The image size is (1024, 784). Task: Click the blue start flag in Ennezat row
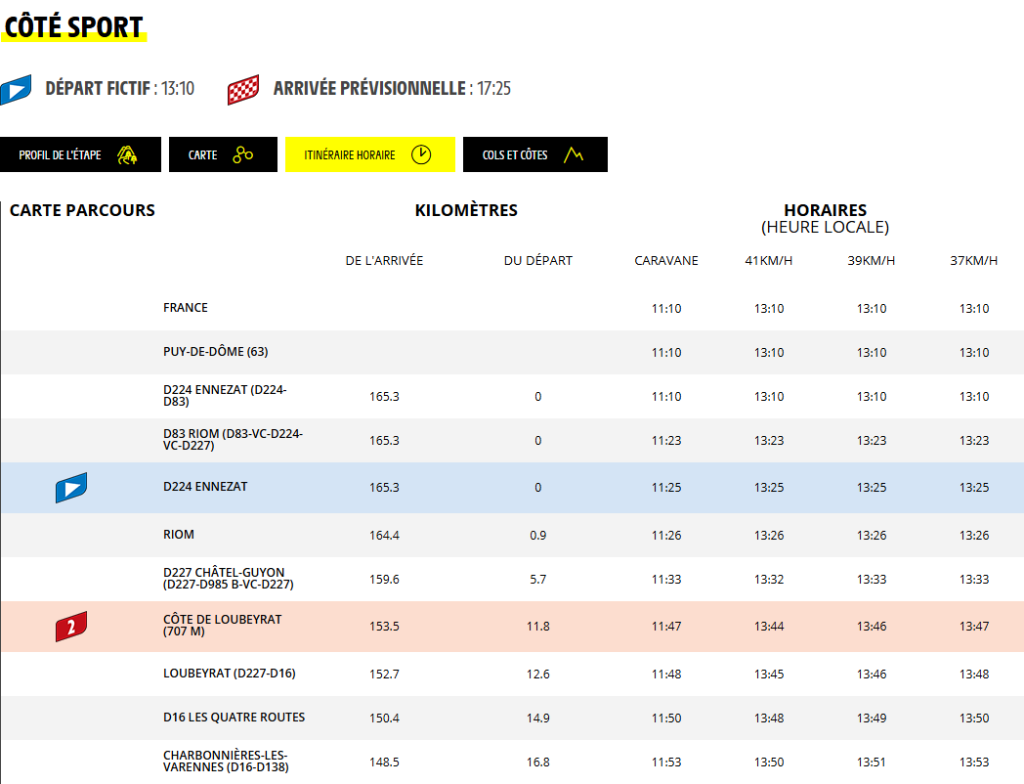point(71,487)
